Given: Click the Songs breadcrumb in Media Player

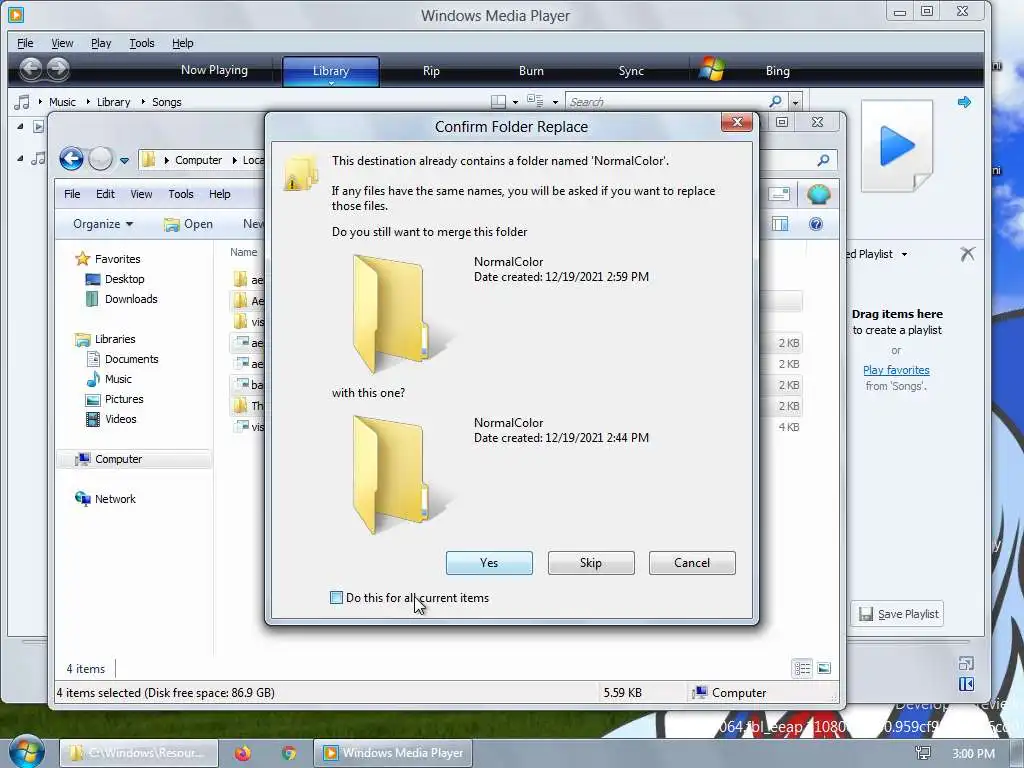Looking at the screenshot, I should [167, 102].
